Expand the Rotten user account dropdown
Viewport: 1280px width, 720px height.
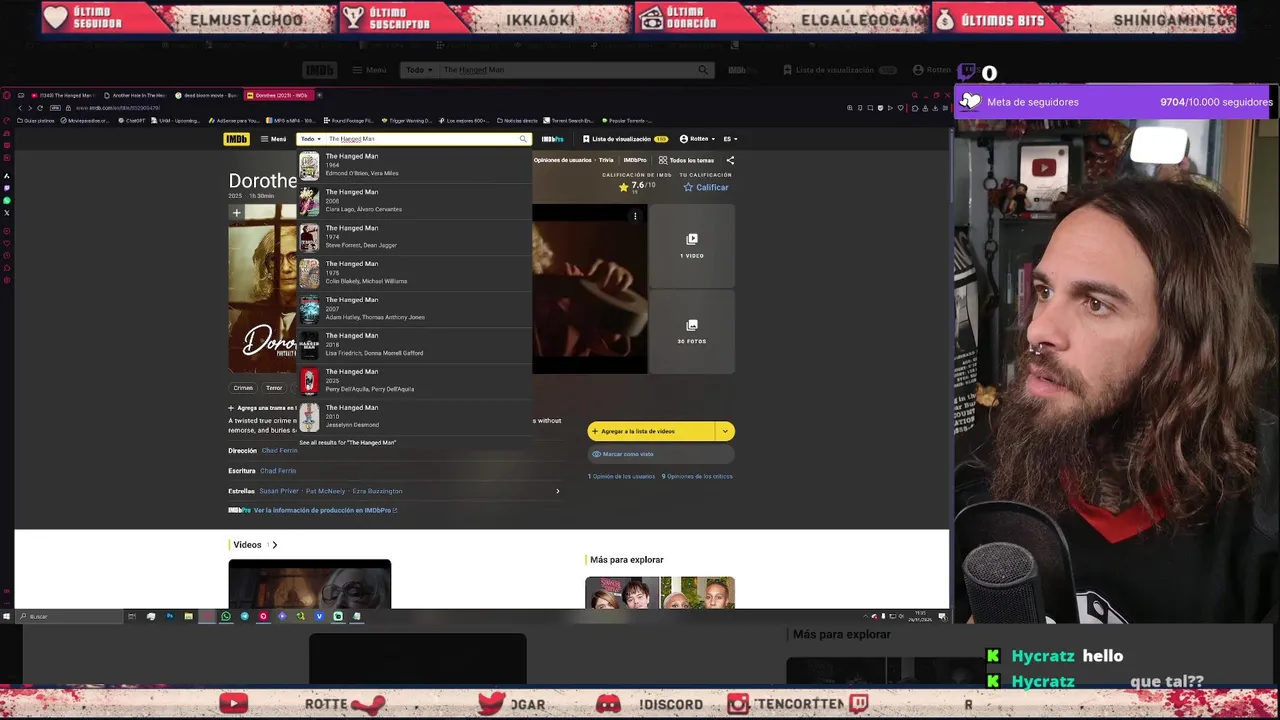697,139
